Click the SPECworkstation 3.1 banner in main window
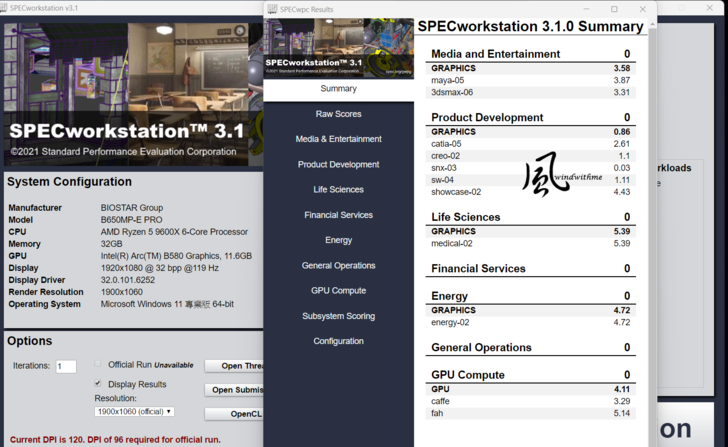728x447 pixels. click(133, 94)
